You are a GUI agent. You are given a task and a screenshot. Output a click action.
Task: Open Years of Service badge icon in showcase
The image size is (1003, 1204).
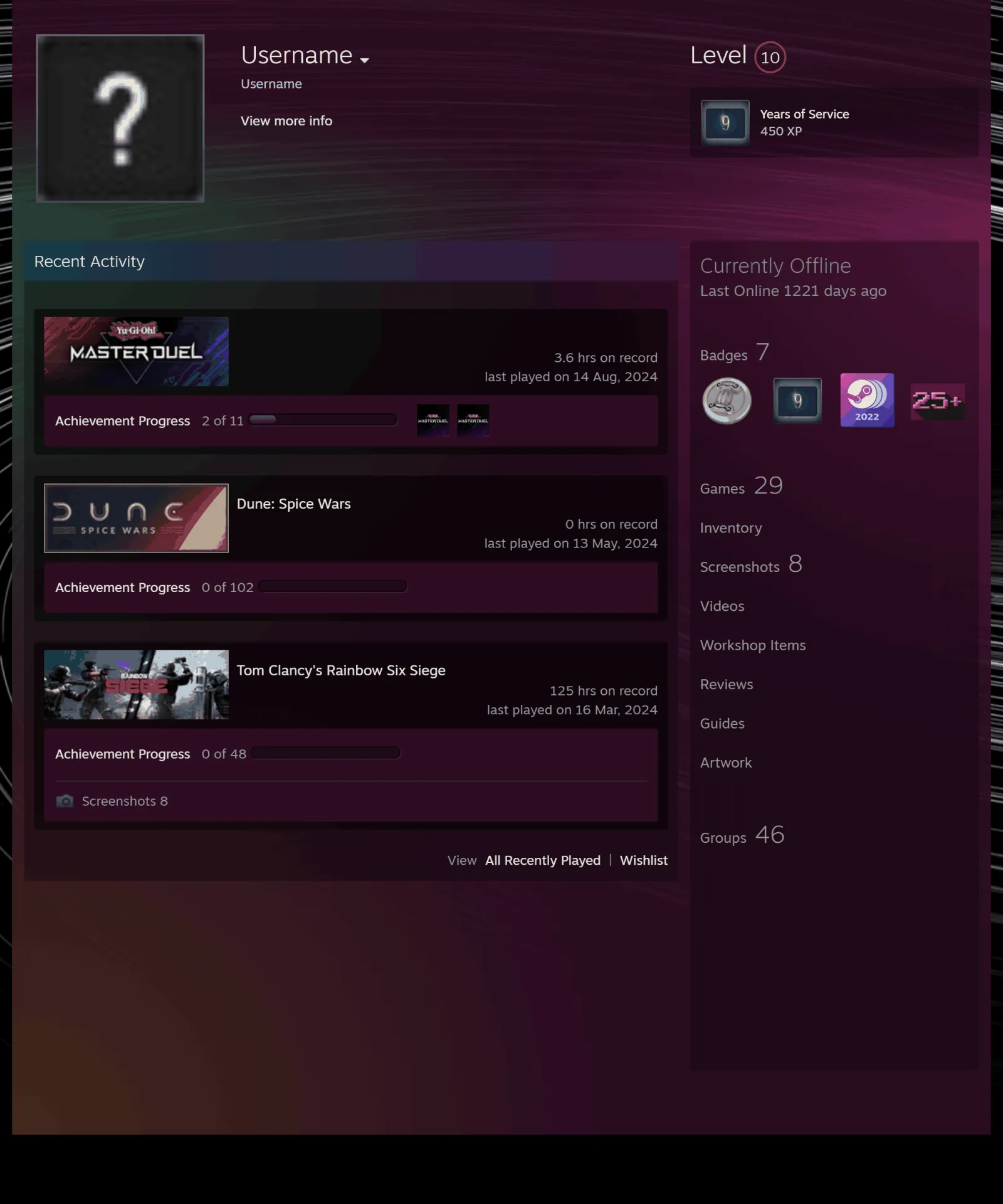(725, 123)
